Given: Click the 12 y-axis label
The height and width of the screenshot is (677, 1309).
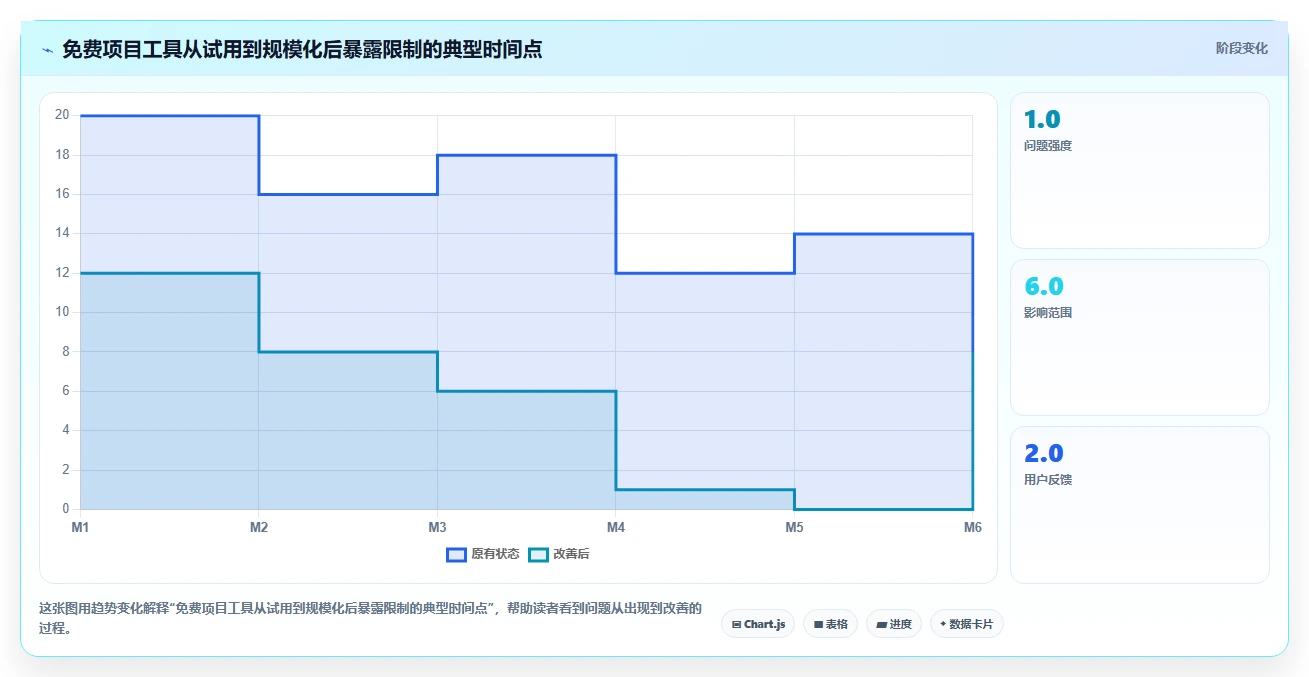Looking at the screenshot, I should (x=62, y=272).
